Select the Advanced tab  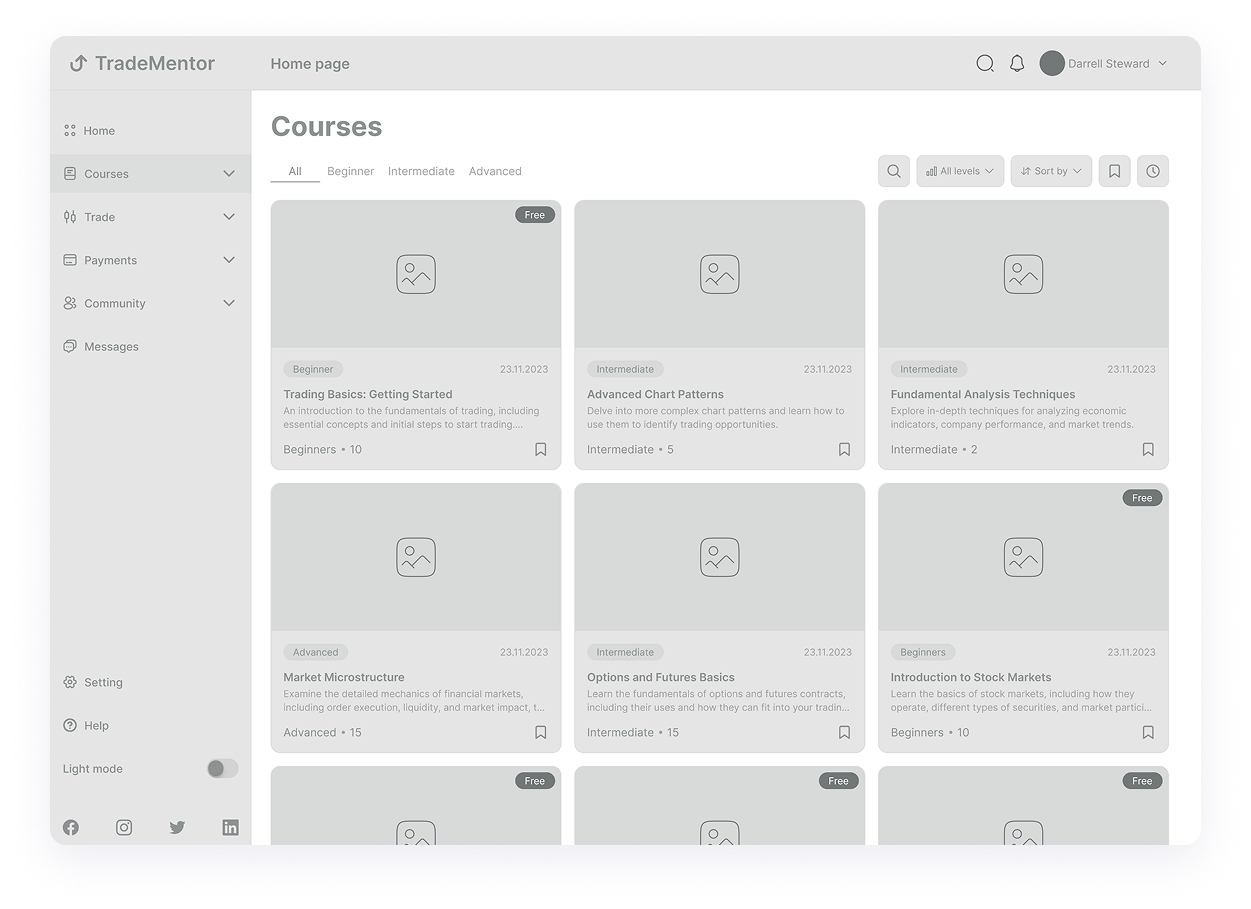[495, 171]
